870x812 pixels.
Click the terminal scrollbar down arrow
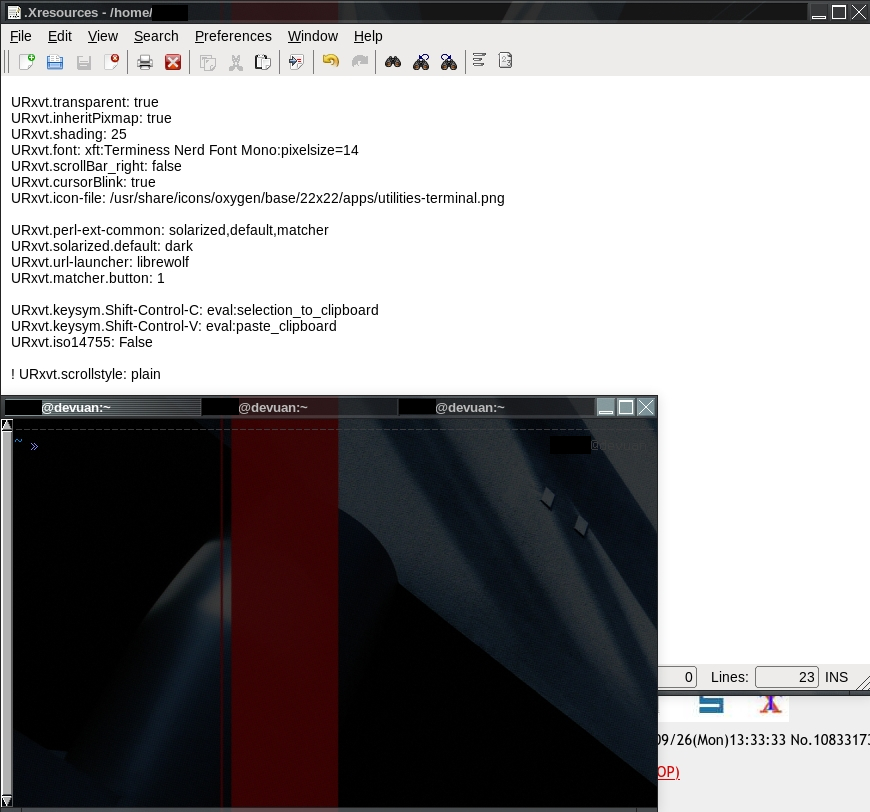pos(7,801)
